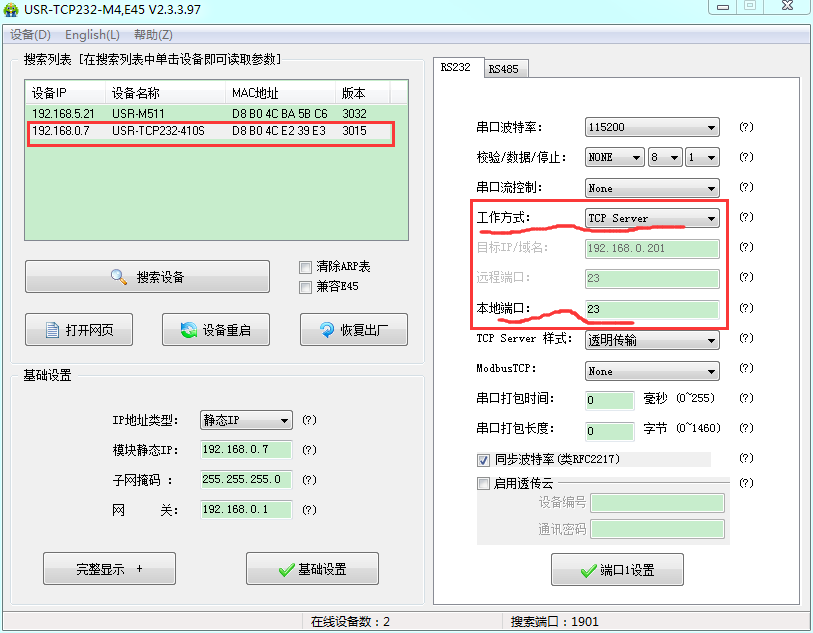Click the restart icon on 设备重启 button
Screen dimensions: 813x633
(x=186, y=329)
